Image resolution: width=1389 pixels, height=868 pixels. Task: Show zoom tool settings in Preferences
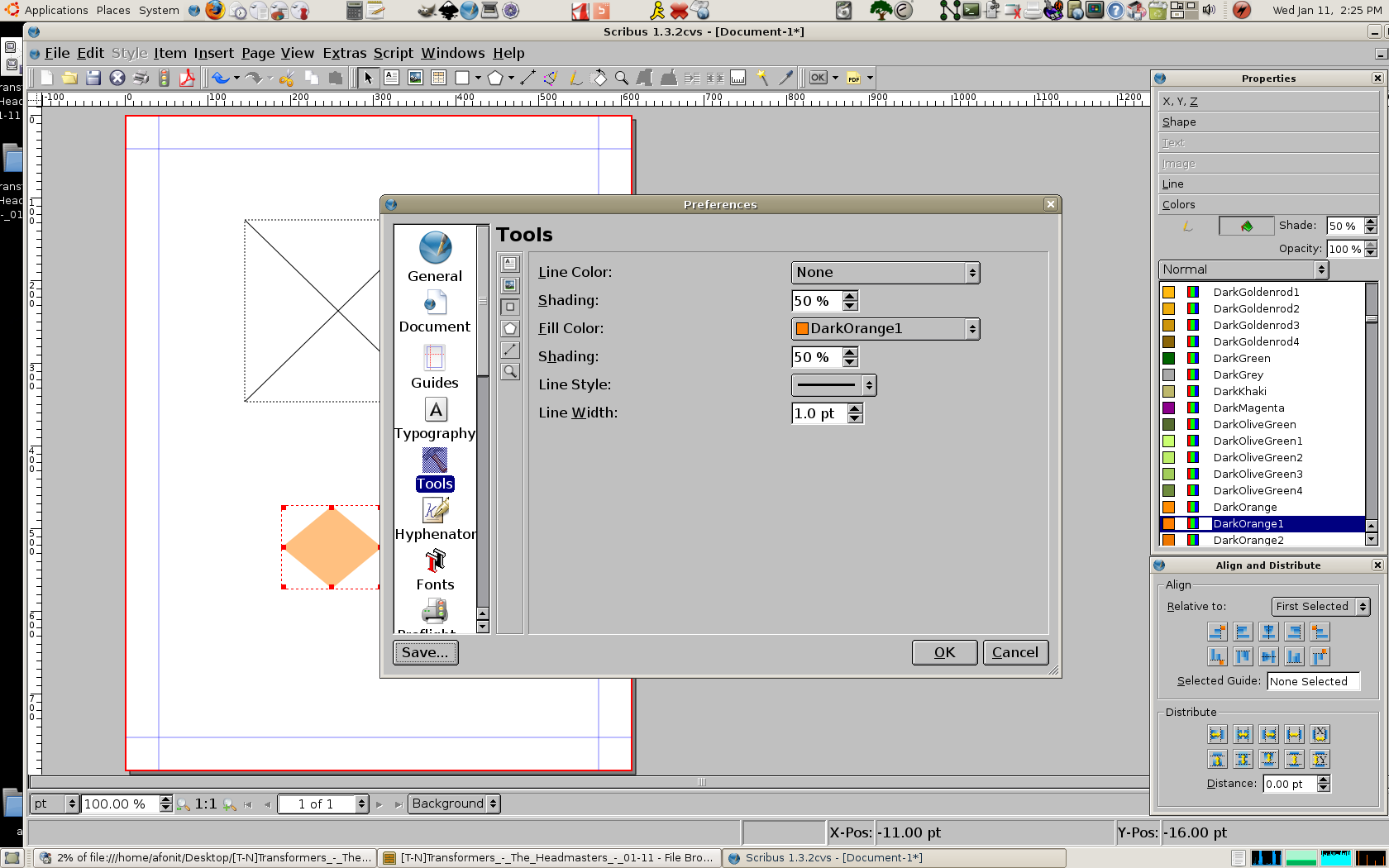[x=510, y=372]
